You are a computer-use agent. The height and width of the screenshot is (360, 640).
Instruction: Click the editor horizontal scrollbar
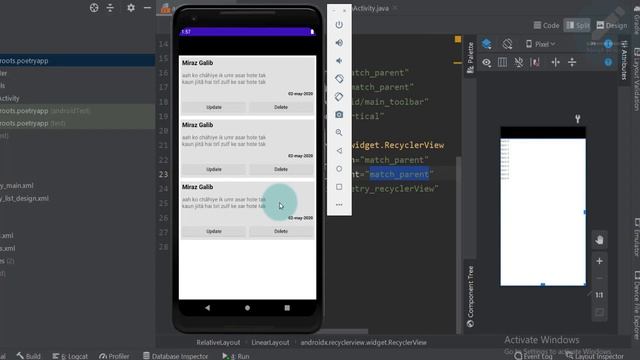point(346,331)
